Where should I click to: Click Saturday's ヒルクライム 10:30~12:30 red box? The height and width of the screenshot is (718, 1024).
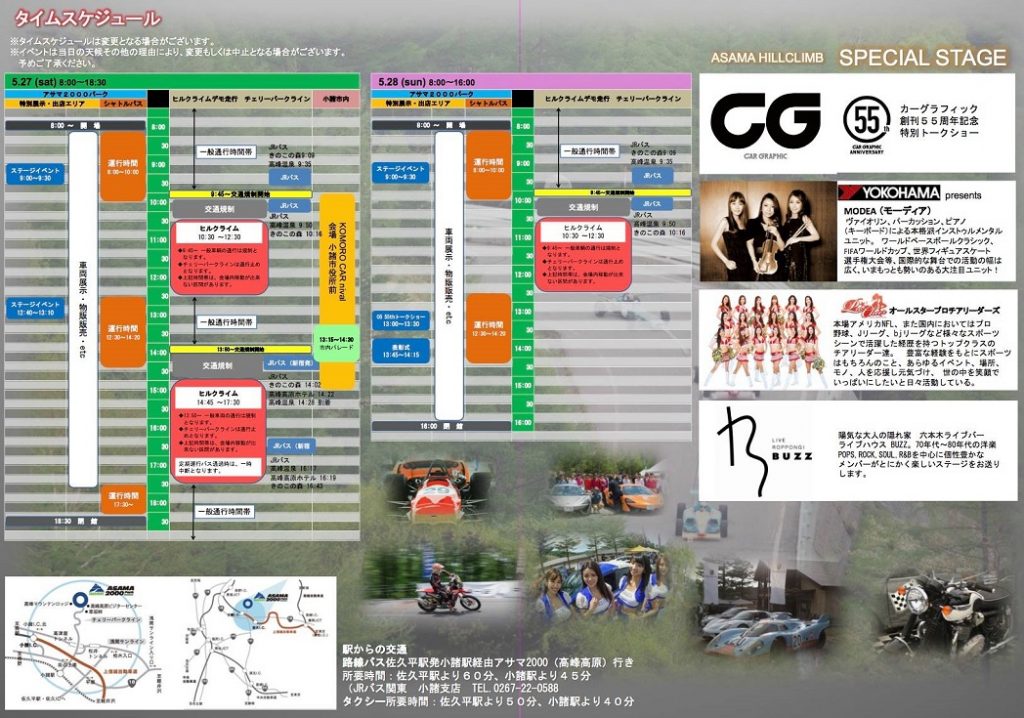coord(219,257)
